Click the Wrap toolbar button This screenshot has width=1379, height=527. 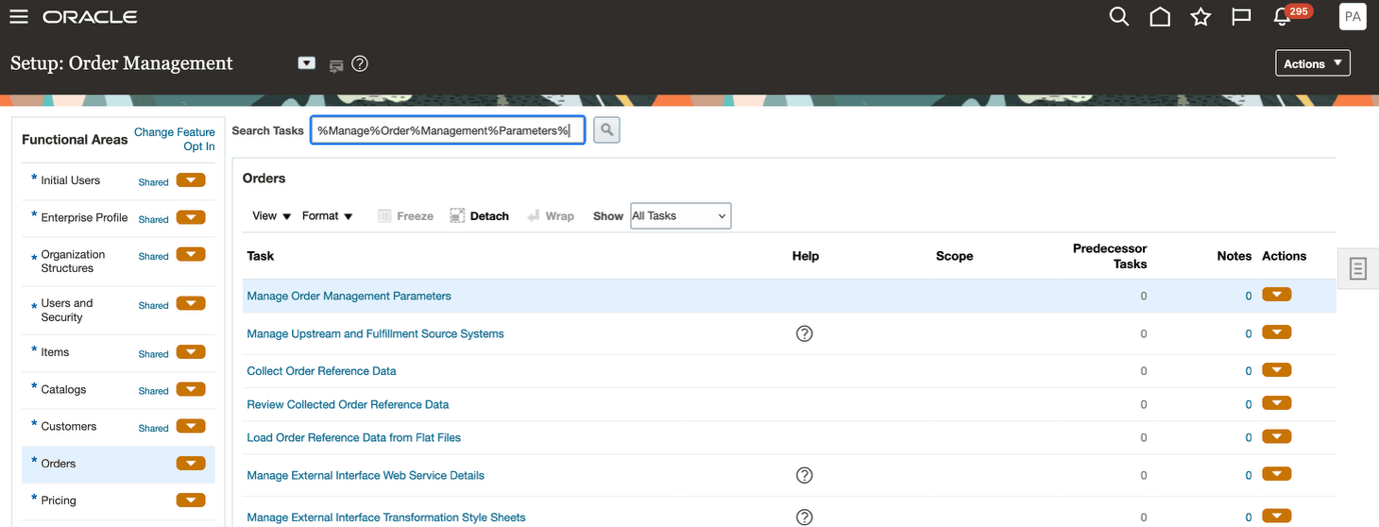coord(550,216)
